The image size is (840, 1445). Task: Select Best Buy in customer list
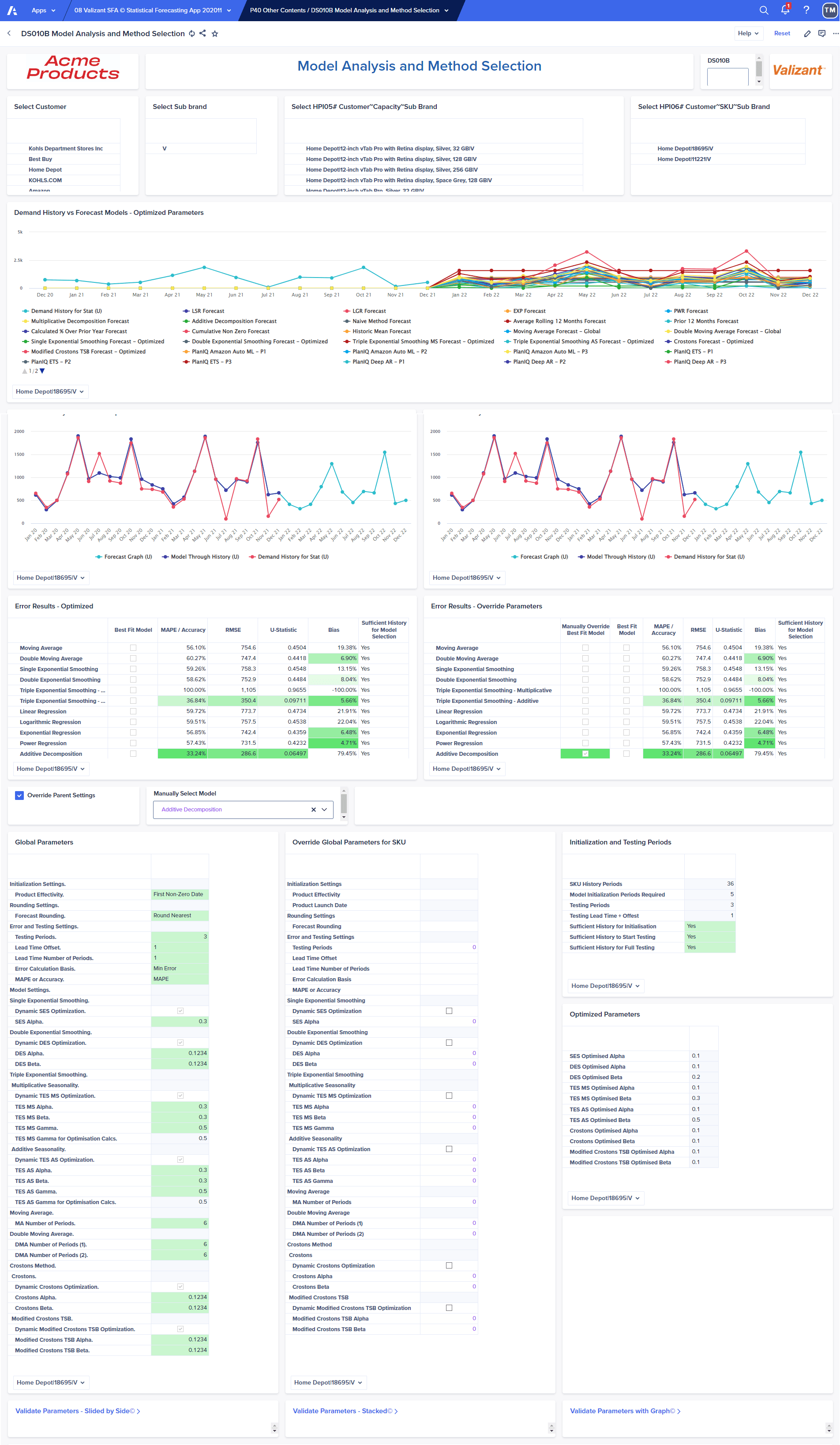(40, 159)
